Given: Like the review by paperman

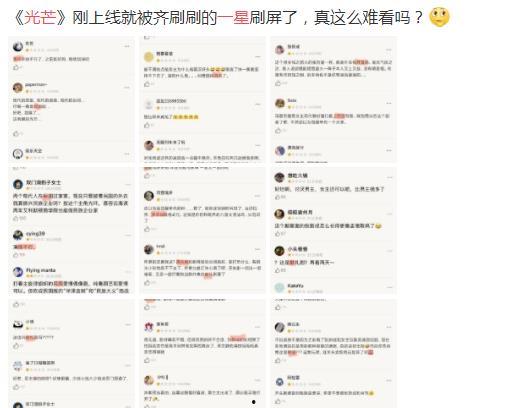Looking at the screenshot, I should coord(16,134).
